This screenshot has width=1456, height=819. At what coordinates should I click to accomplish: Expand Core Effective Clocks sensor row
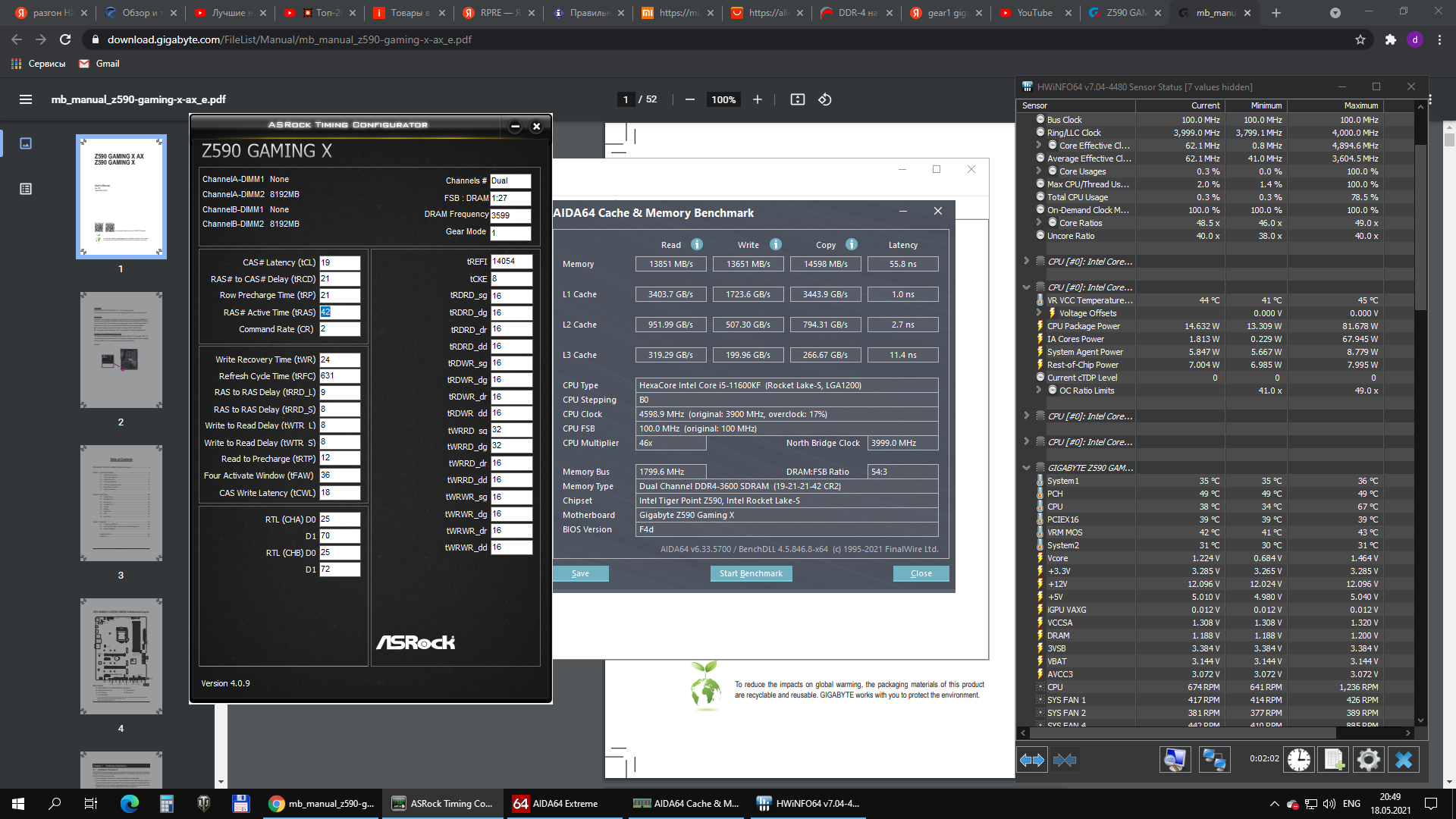(x=1039, y=145)
